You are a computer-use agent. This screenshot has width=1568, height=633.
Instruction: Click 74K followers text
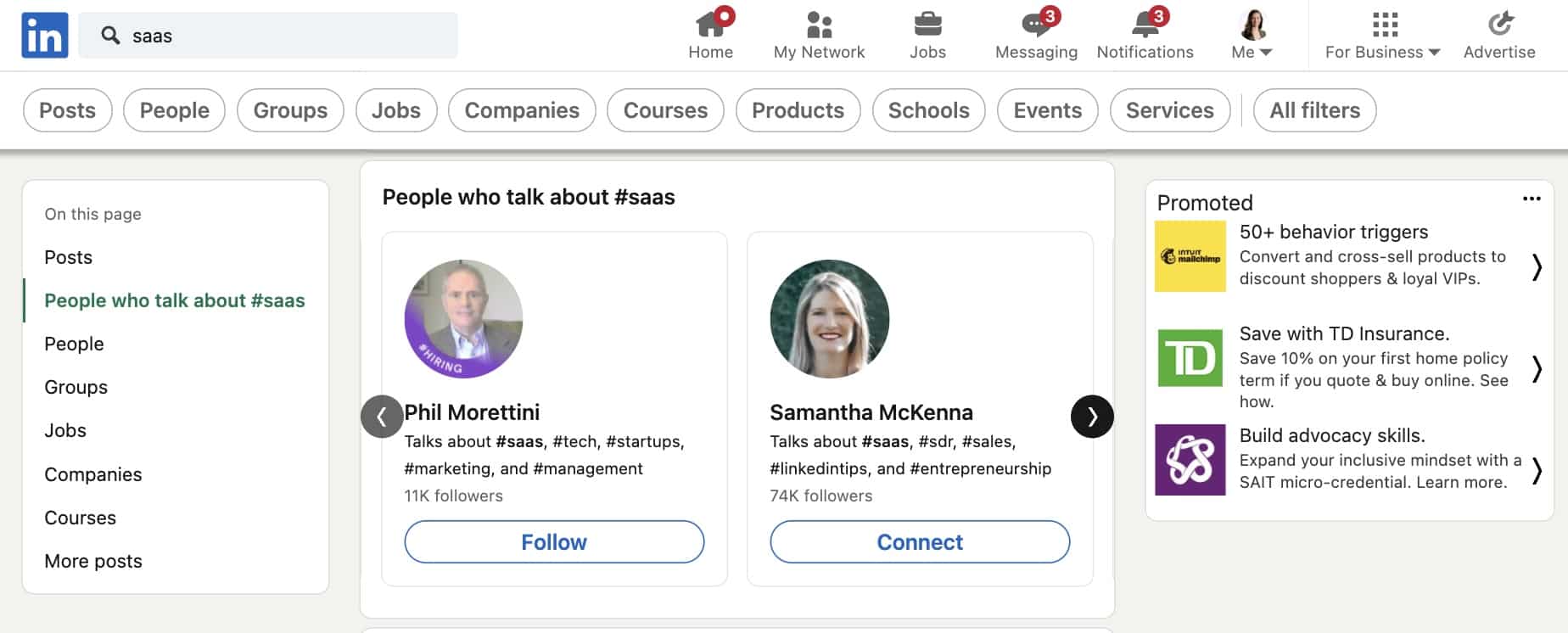click(821, 496)
